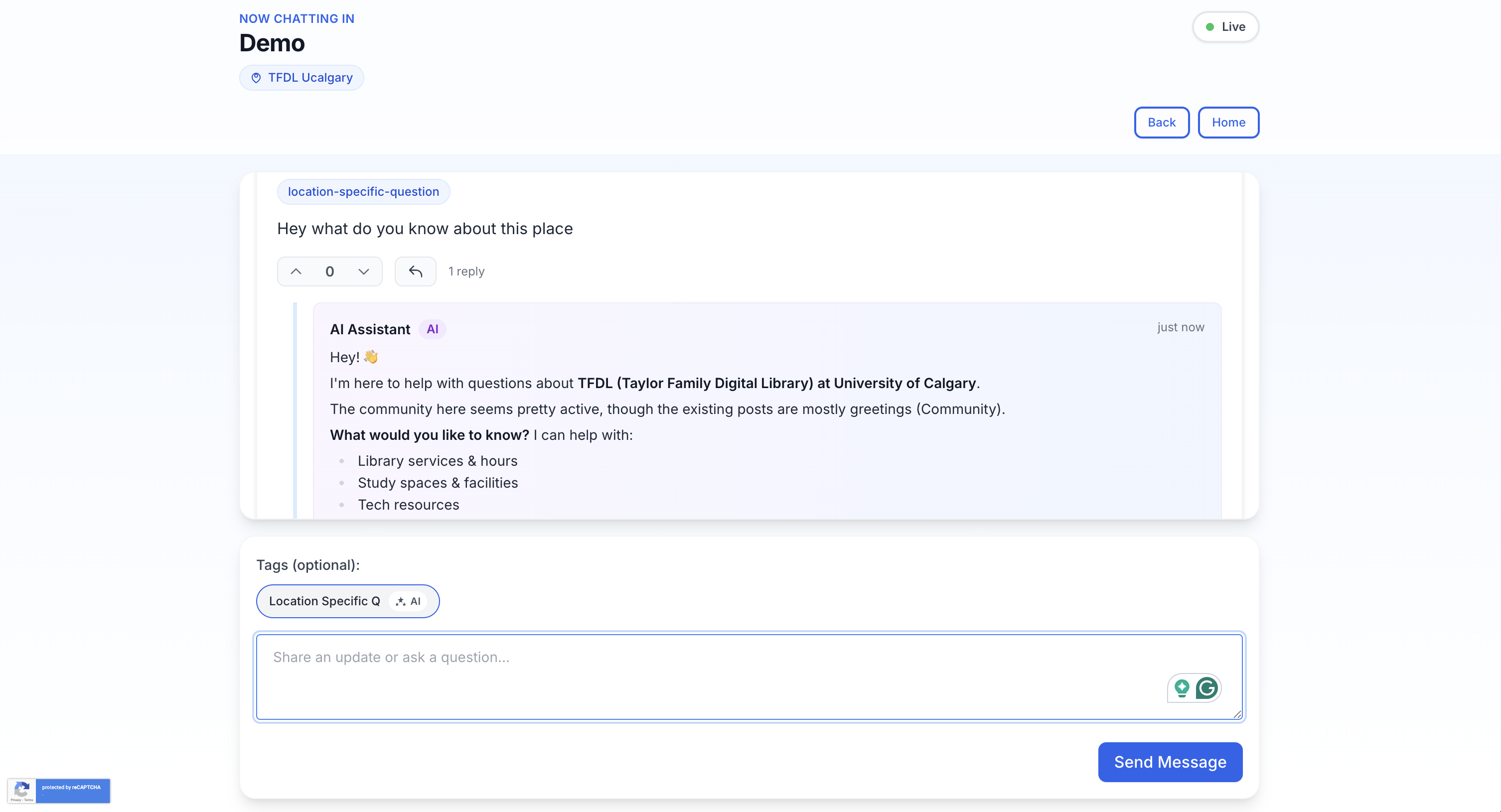Image resolution: width=1501 pixels, height=812 pixels.
Task: Go to Home
Action: tap(1228, 123)
